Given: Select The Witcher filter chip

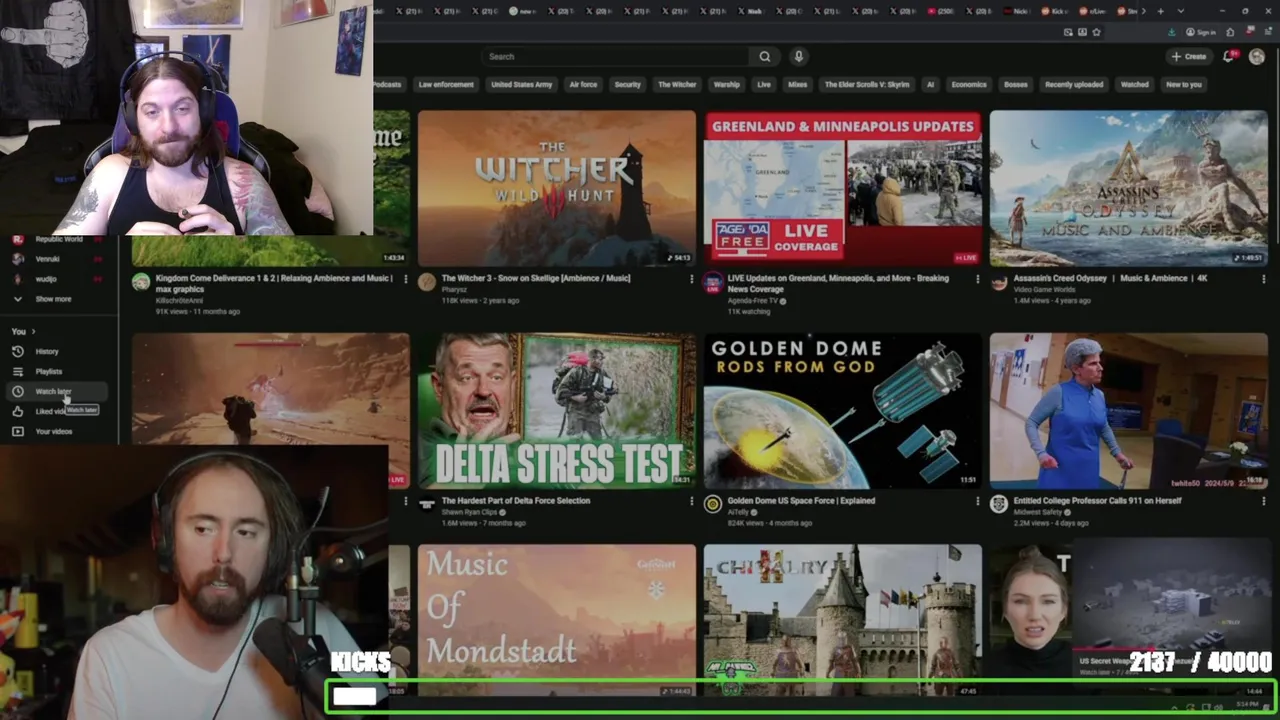Looking at the screenshot, I should click(x=677, y=85).
